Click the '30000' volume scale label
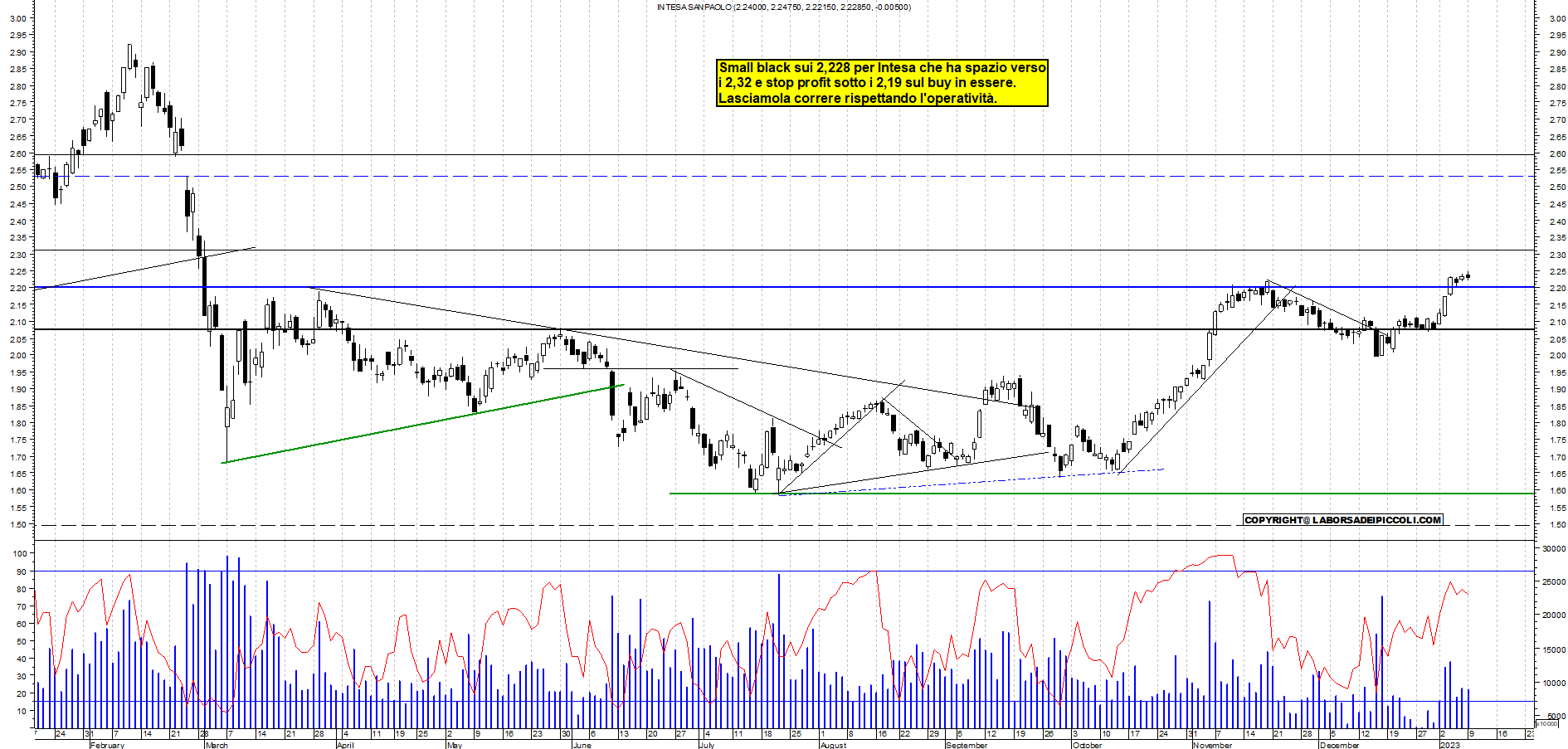The height and width of the screenshot is (749, 1568). pos(1554,548)
